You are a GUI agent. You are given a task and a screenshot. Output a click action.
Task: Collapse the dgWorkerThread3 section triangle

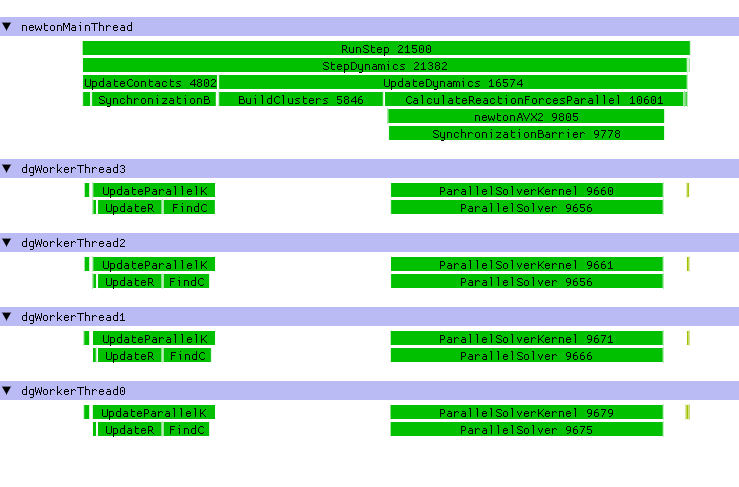pos(7,169)
